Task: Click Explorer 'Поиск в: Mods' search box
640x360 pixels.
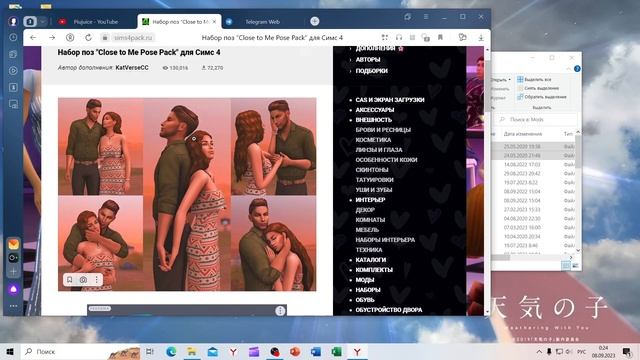Action: click(x=537, y=120)
